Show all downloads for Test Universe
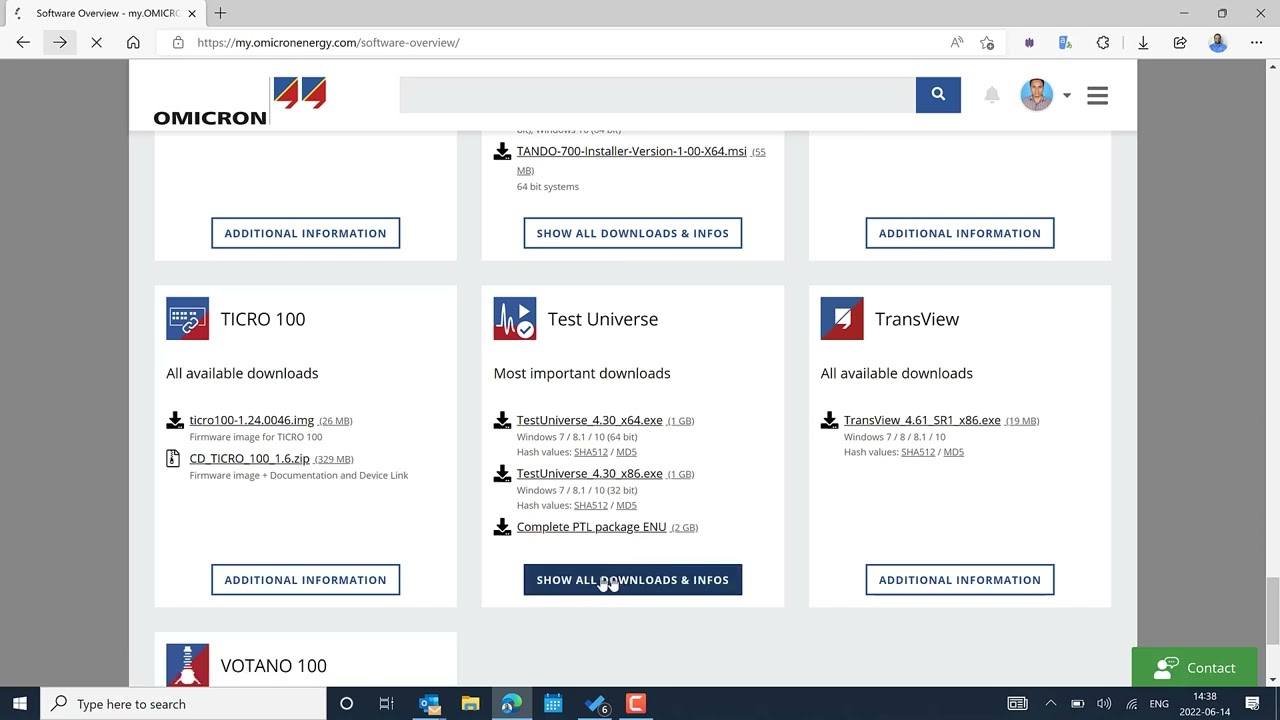The height and width of the screenshot is (720, 1280). [632, 580]
